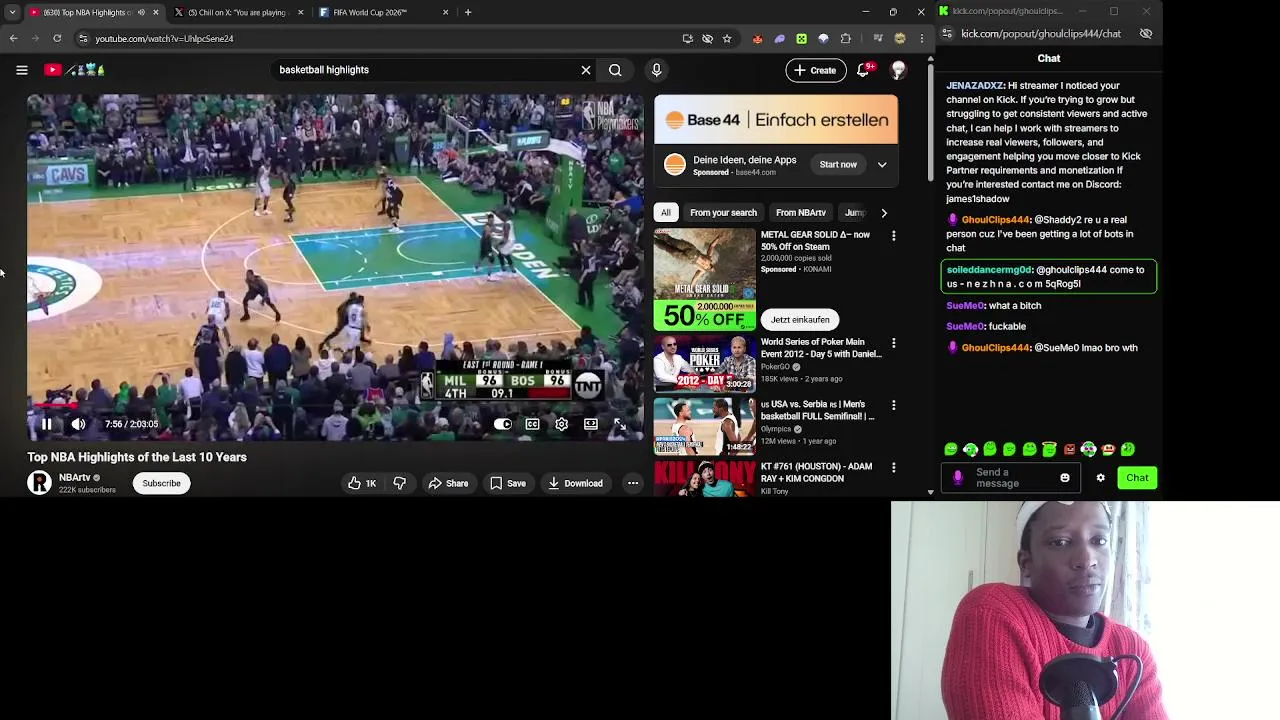Open more actions ellipsis below video
The height and width of the screenshot is (720, 1280).
click(x=633, y=484)
